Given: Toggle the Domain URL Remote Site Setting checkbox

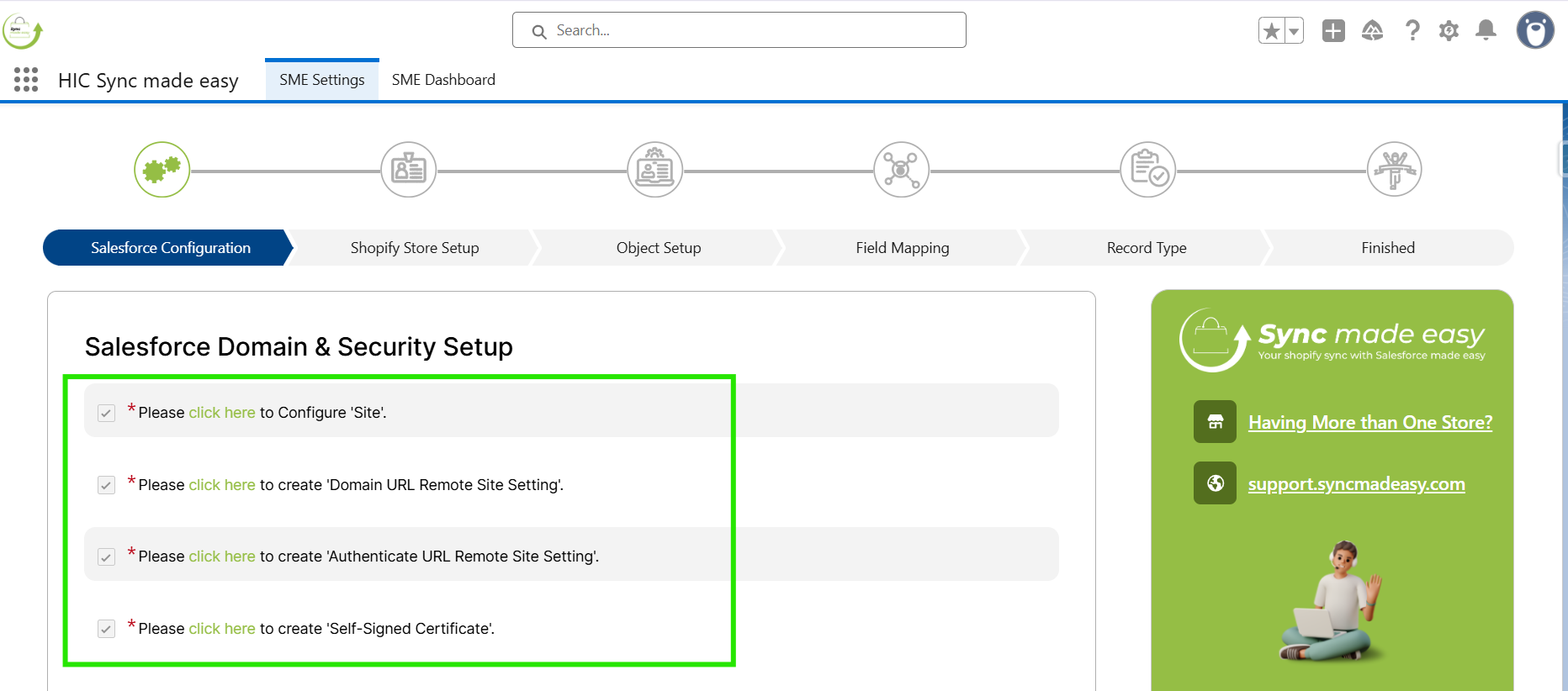Looking at the screenshot, I should point(106,485).
